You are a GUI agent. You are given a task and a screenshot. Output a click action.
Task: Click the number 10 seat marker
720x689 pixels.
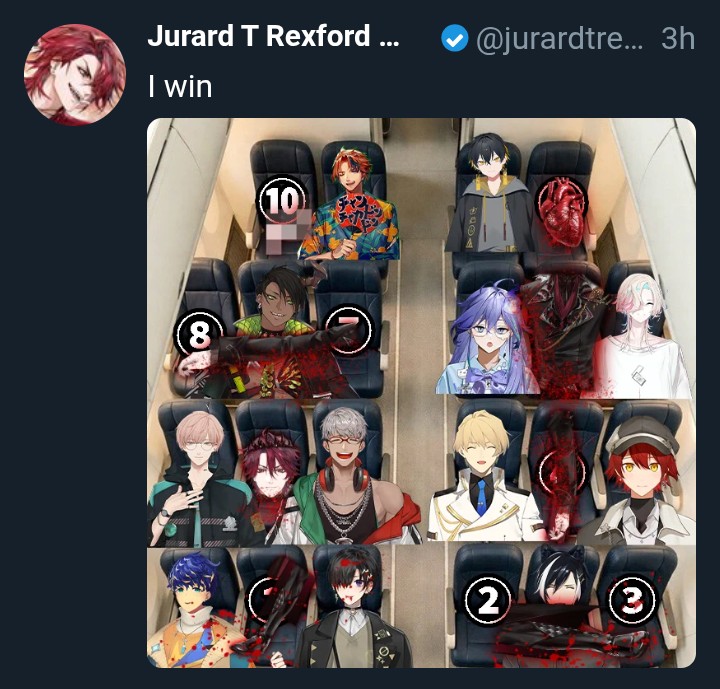[x=283, y=200]
